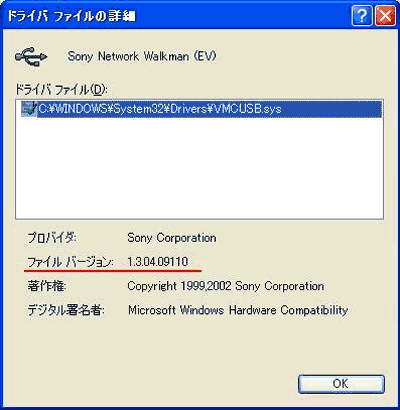
Task: Click the ドライバ ファイル(D): label
Action: point(62,89)
